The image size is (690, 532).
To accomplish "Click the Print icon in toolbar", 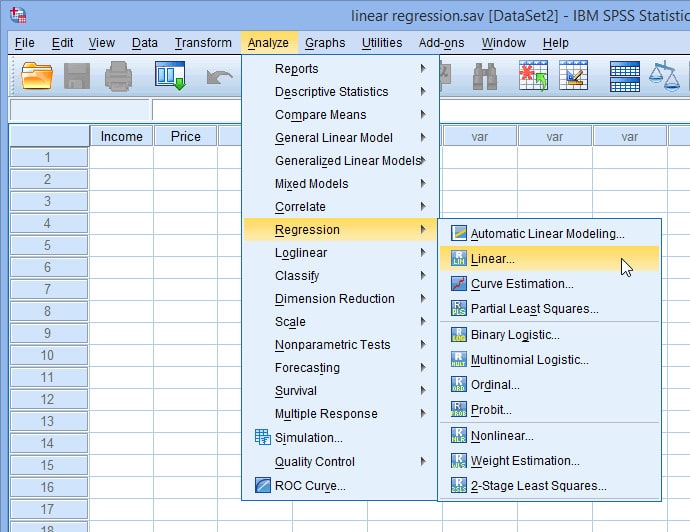I will pyautogui.click(x=119, y=75).
